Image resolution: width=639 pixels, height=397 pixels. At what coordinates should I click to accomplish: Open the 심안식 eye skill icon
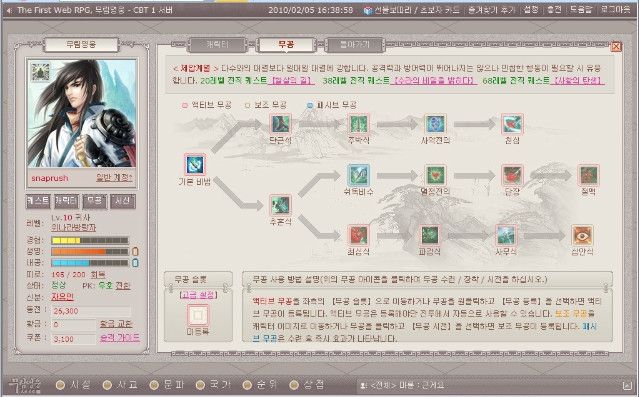coord(582,235)
